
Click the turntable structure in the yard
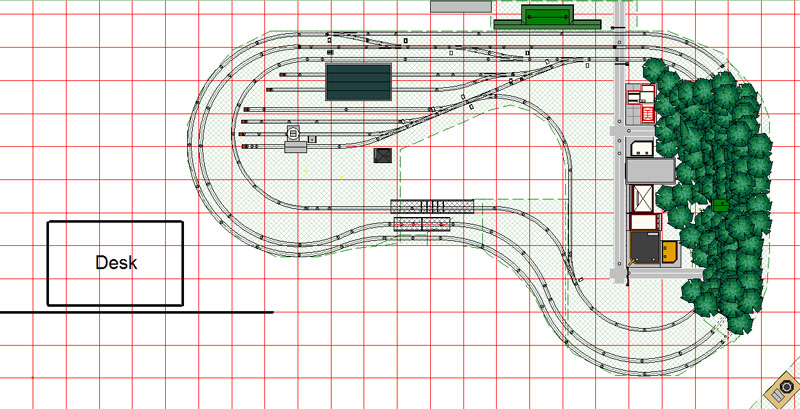click(x=295, y=135)
